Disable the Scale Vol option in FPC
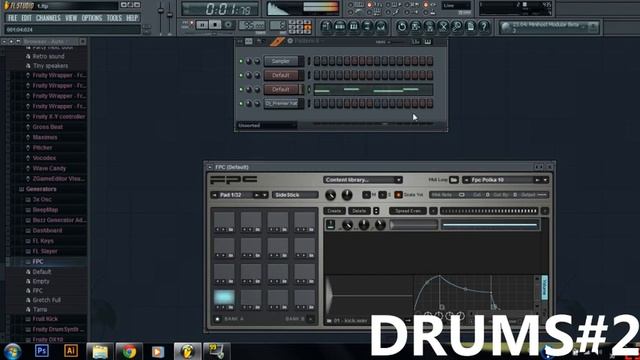 click(398, 195)
